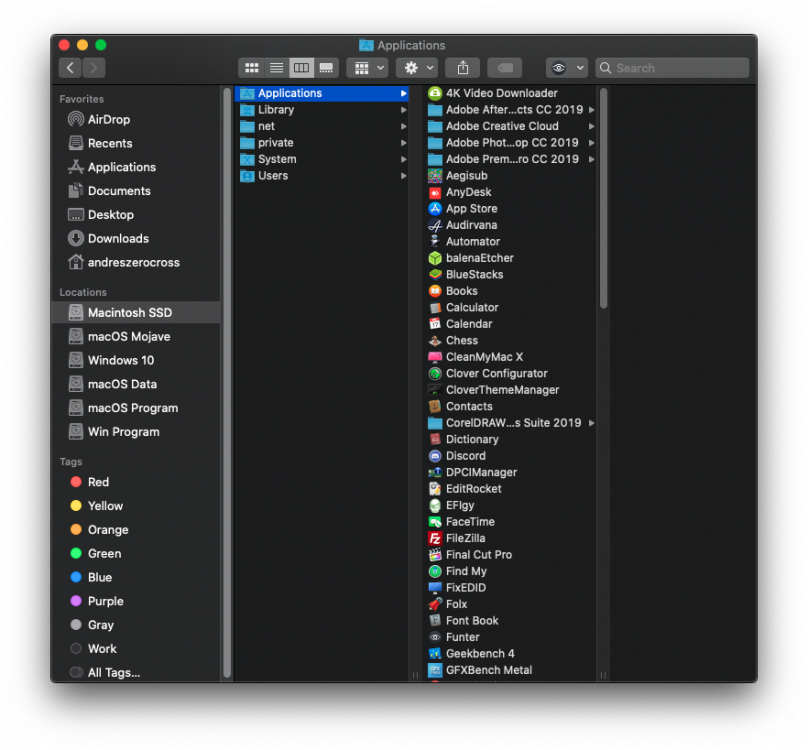This screenshot has height=750, width=808.
Task: Select the private folder
Action: click(324, 143)
